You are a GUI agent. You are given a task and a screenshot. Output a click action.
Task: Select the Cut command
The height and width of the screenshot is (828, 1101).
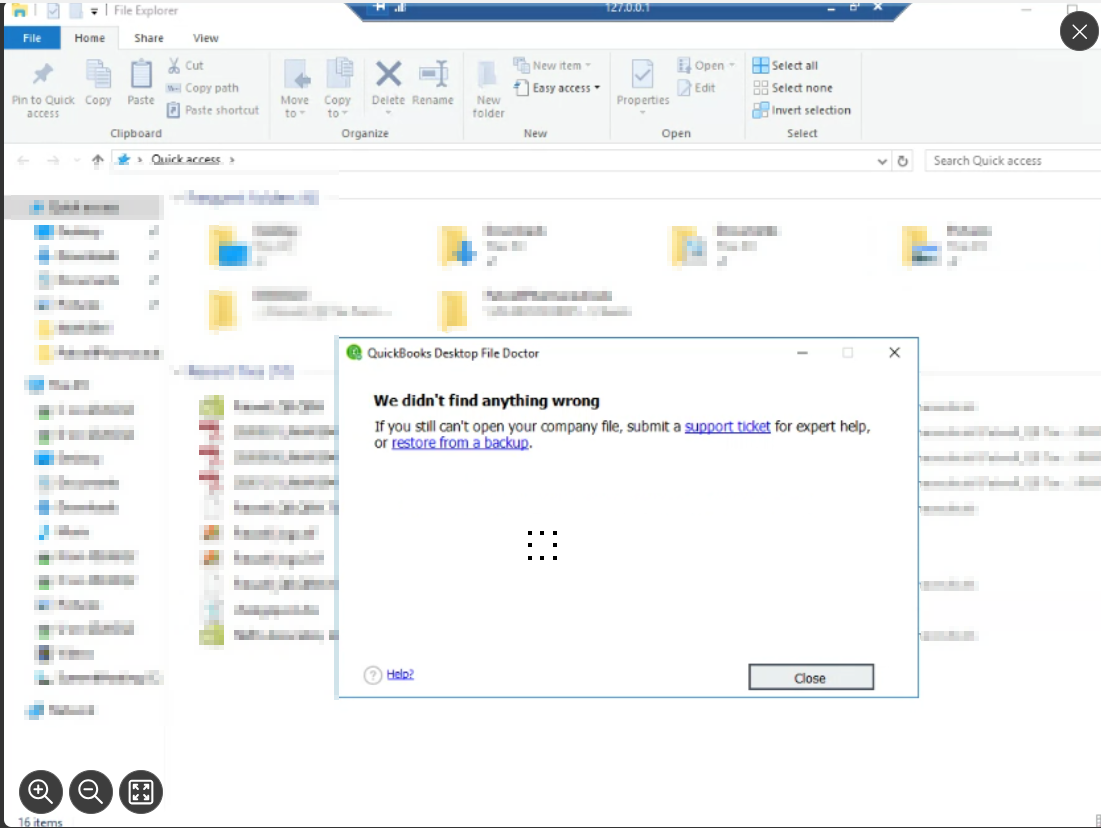(185, 65)
